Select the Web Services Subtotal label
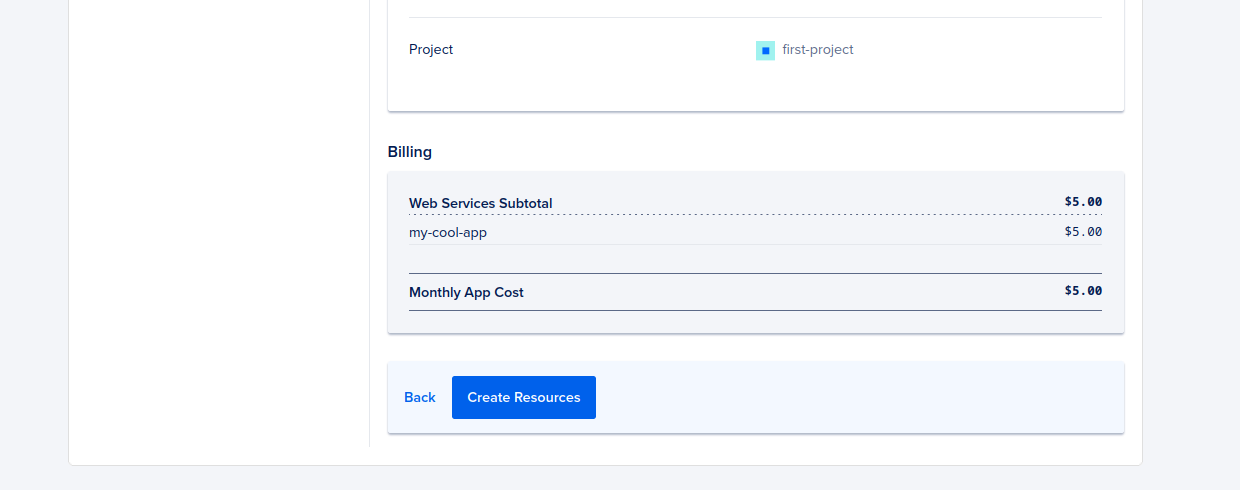This screenshot has width=1240, height=490. click(x=481, y=203)
